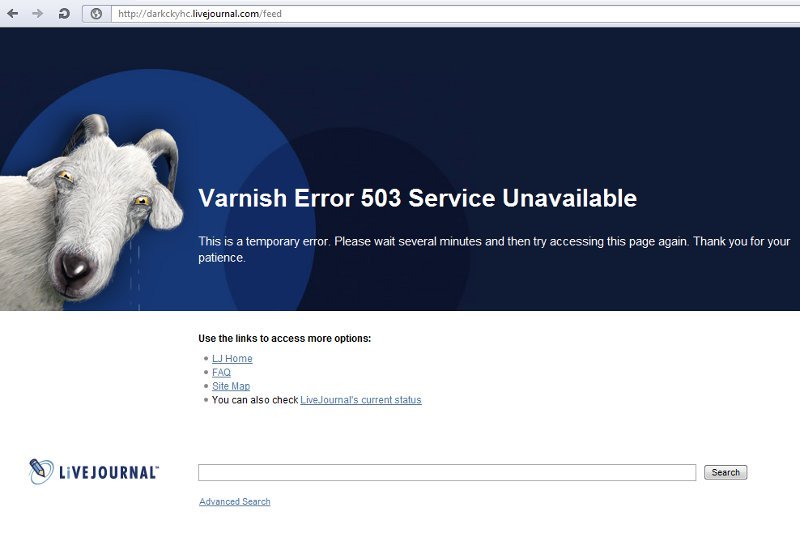Screen dimensions: 800x533
Task: Click the 'Use the links to access' text
Action: pos(285,338)
